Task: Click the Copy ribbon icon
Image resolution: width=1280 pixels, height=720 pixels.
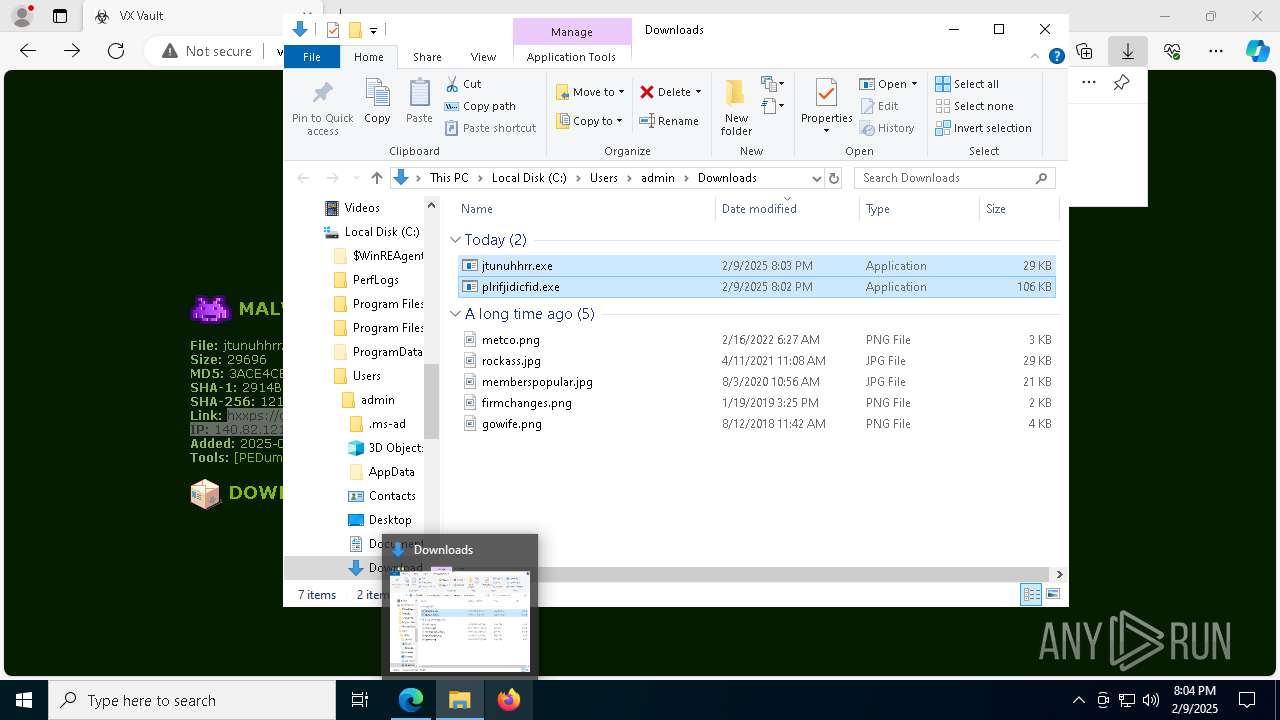Action: (x=377, y=93)
